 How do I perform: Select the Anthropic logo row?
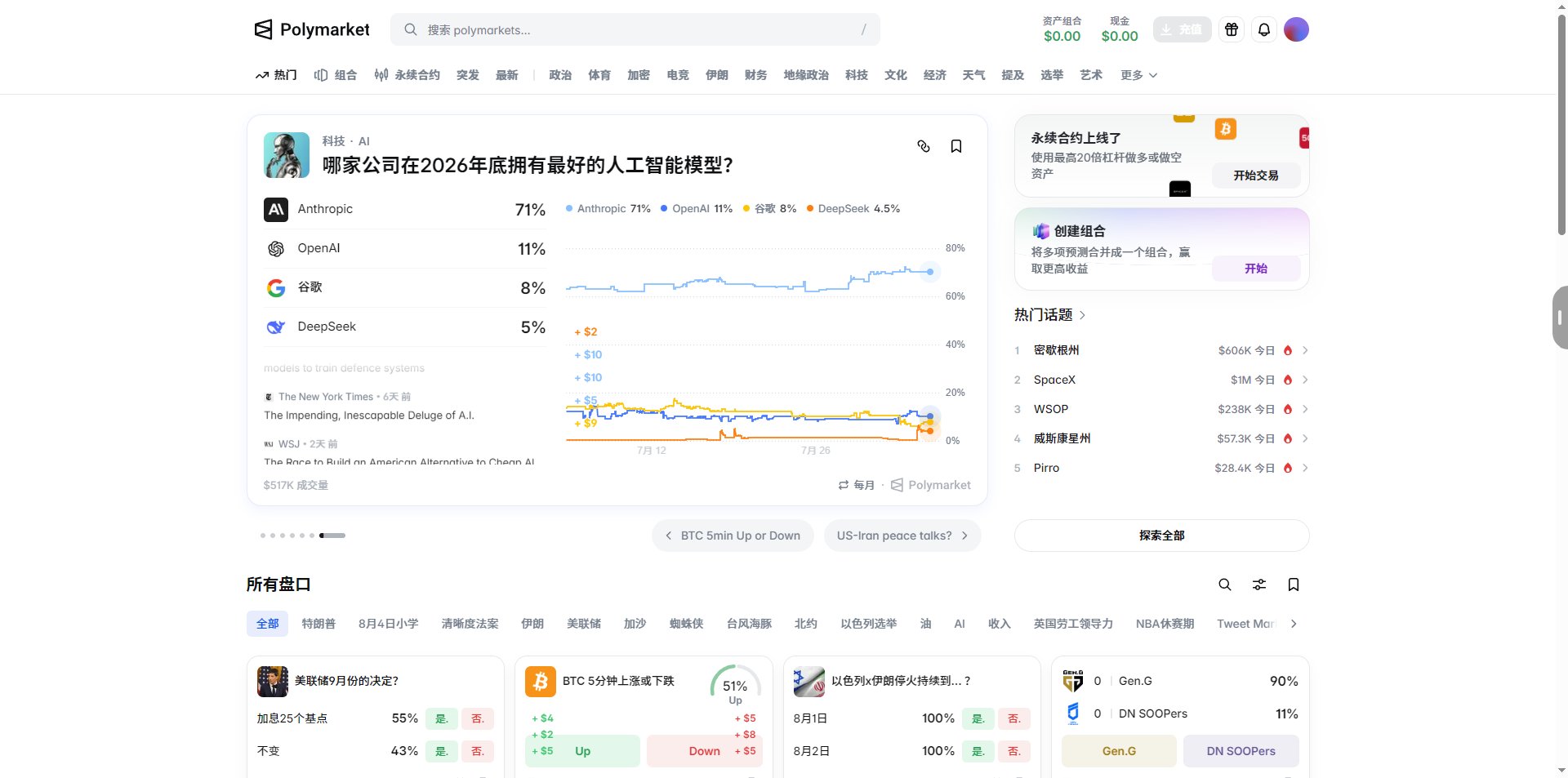click(x=276, y=210)
